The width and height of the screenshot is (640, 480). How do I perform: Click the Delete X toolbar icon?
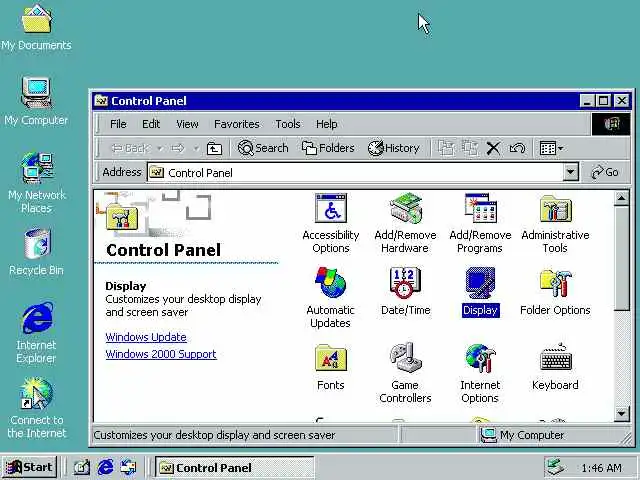click(x=493, y=148)
